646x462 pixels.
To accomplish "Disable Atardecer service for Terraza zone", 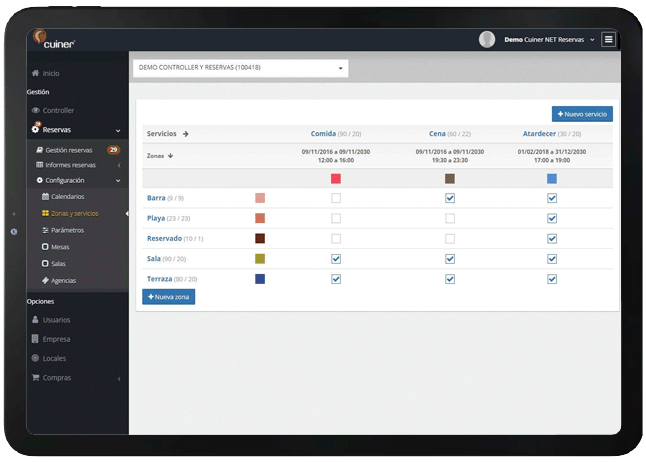I will click(x=552, y=279).
